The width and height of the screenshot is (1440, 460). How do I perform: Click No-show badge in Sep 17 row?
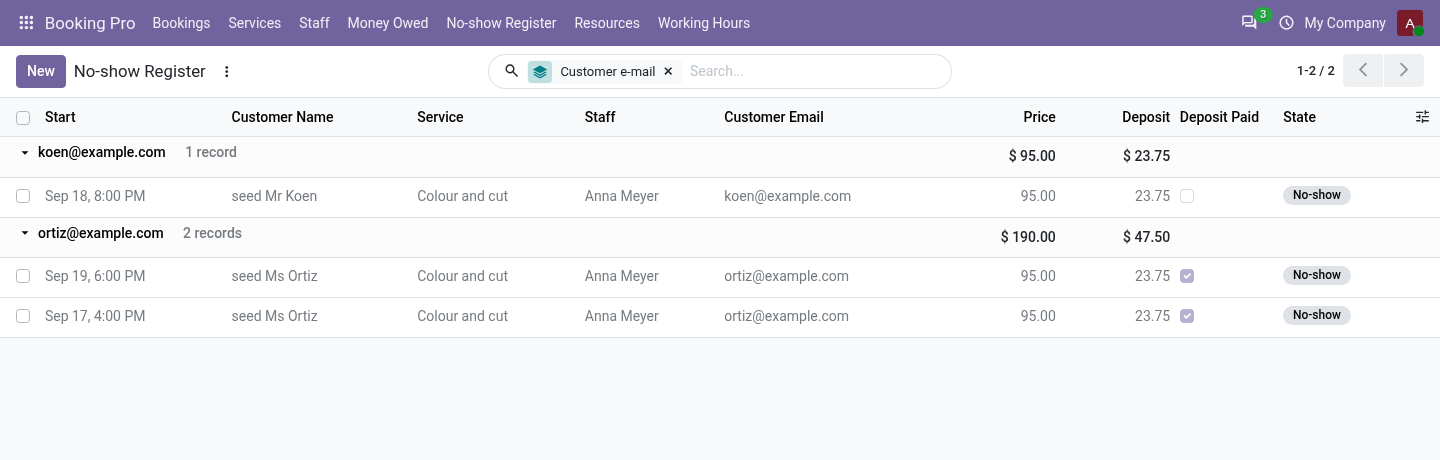pyautogui.click(x=1316, y=315)
